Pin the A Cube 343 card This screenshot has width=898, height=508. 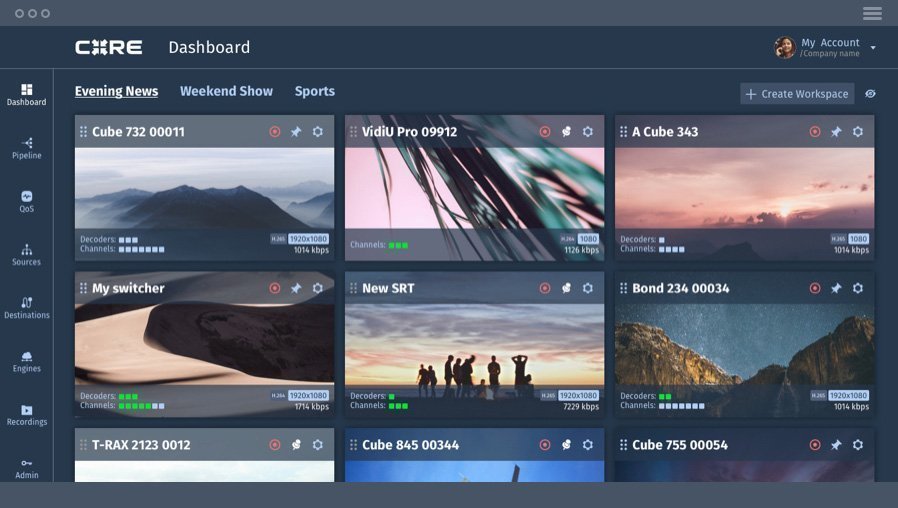[836, 132]
